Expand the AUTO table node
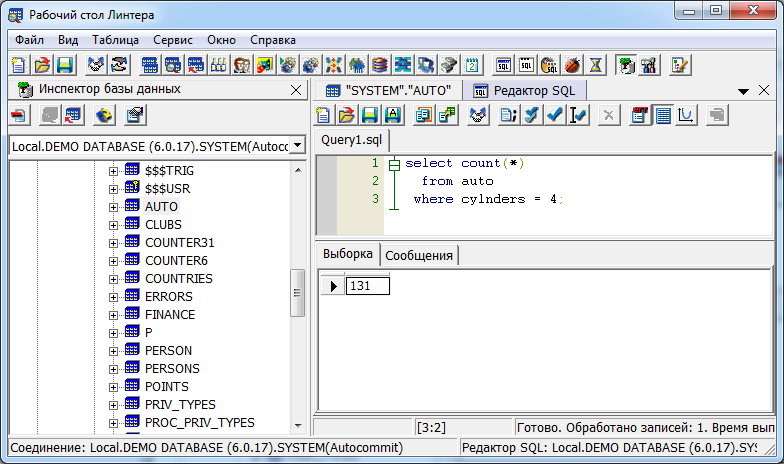784x464 pixels. click(x=114, y=206)
